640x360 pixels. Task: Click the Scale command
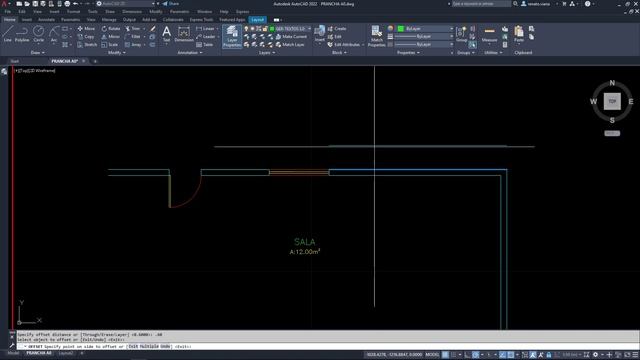(110, 44)
